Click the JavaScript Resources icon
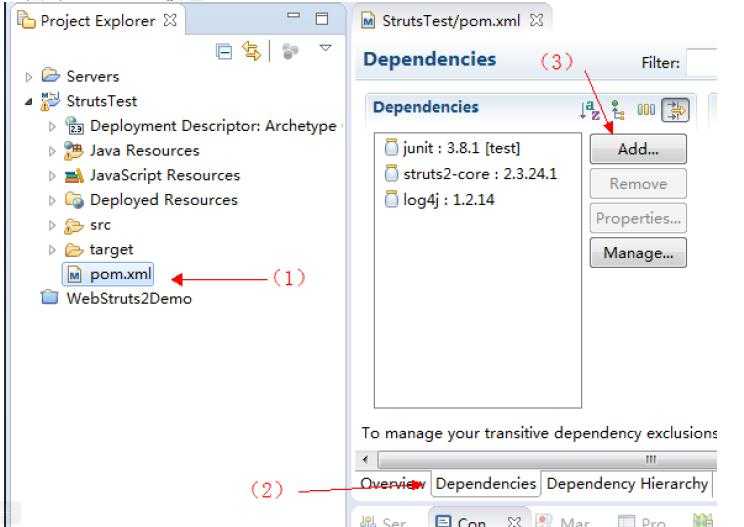Screen dimensions: 744x527 coord(74,176)
